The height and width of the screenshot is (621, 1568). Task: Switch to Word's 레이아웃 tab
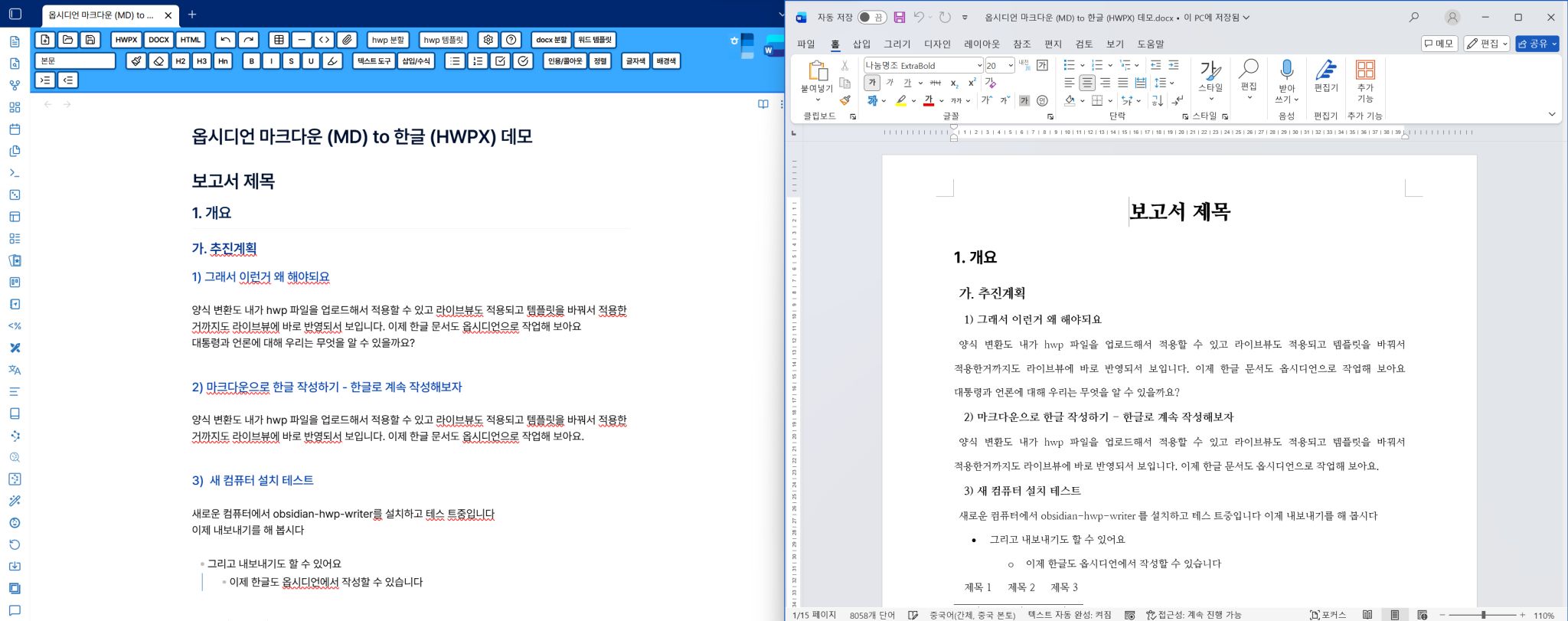982,44
